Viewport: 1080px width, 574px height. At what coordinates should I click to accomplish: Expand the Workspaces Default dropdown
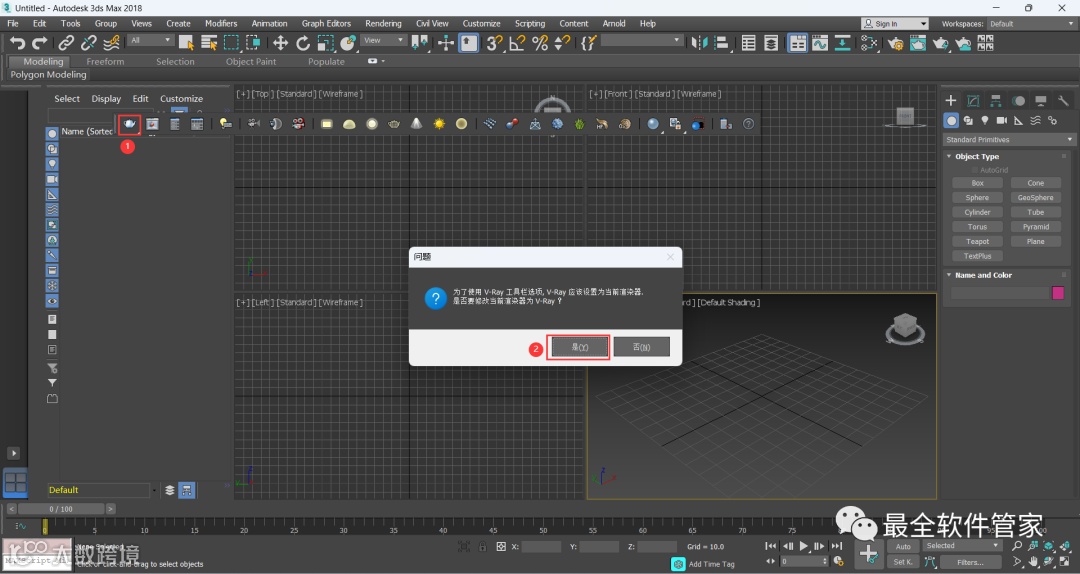coord(1030,24)
